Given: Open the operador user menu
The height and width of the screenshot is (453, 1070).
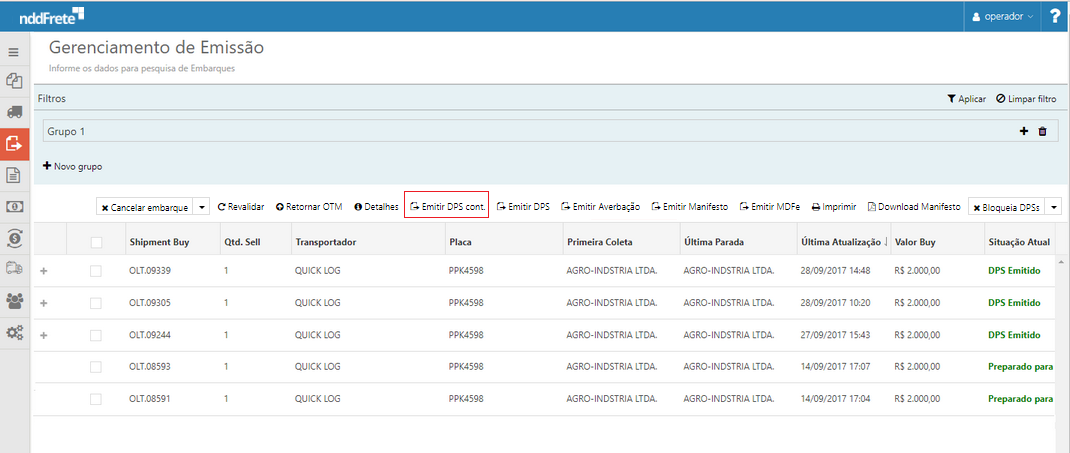Looking at the screenshot, I should 1003,17.
